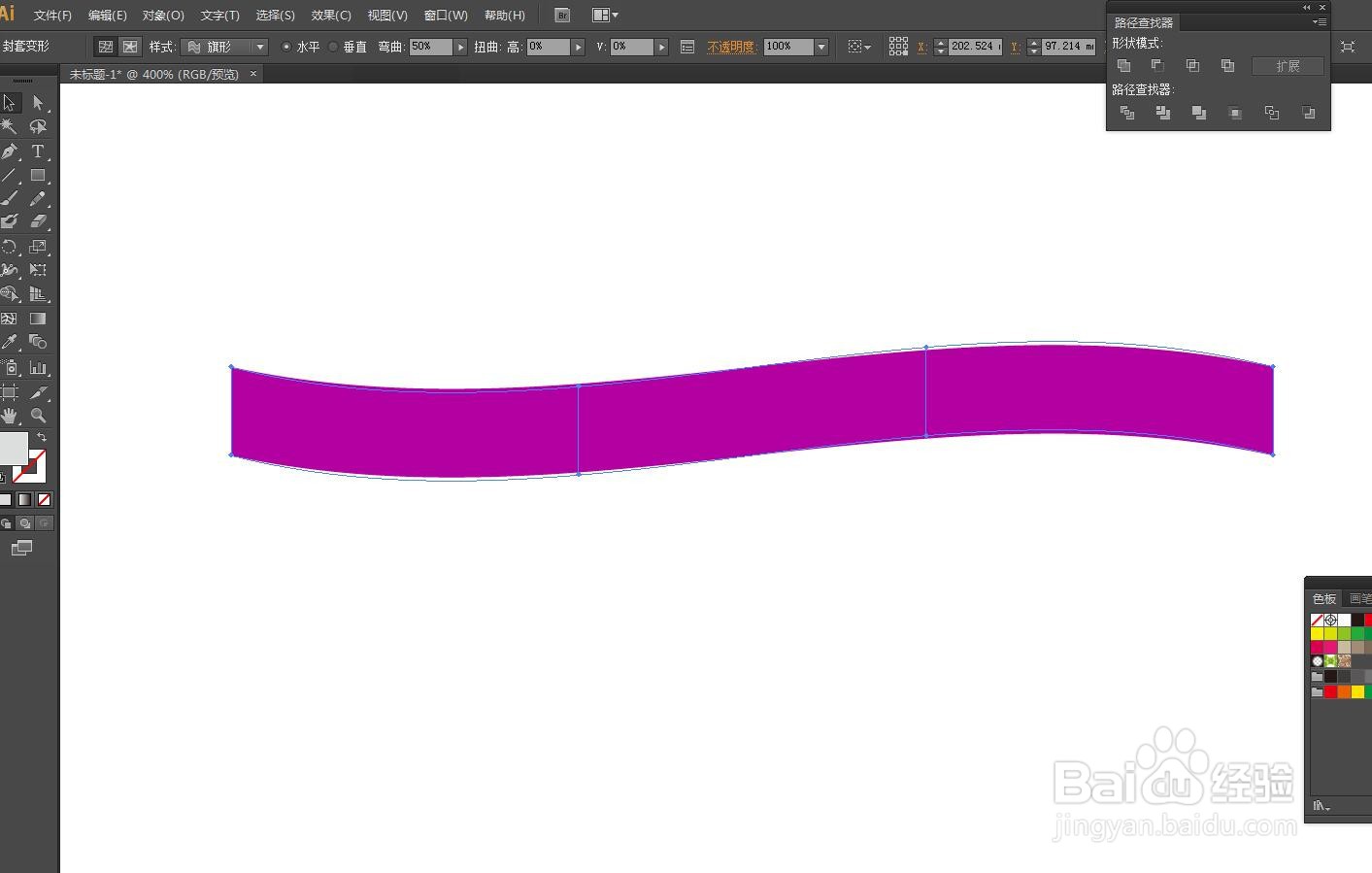
Task: Select the Slice tool
Action: point(38,392)
